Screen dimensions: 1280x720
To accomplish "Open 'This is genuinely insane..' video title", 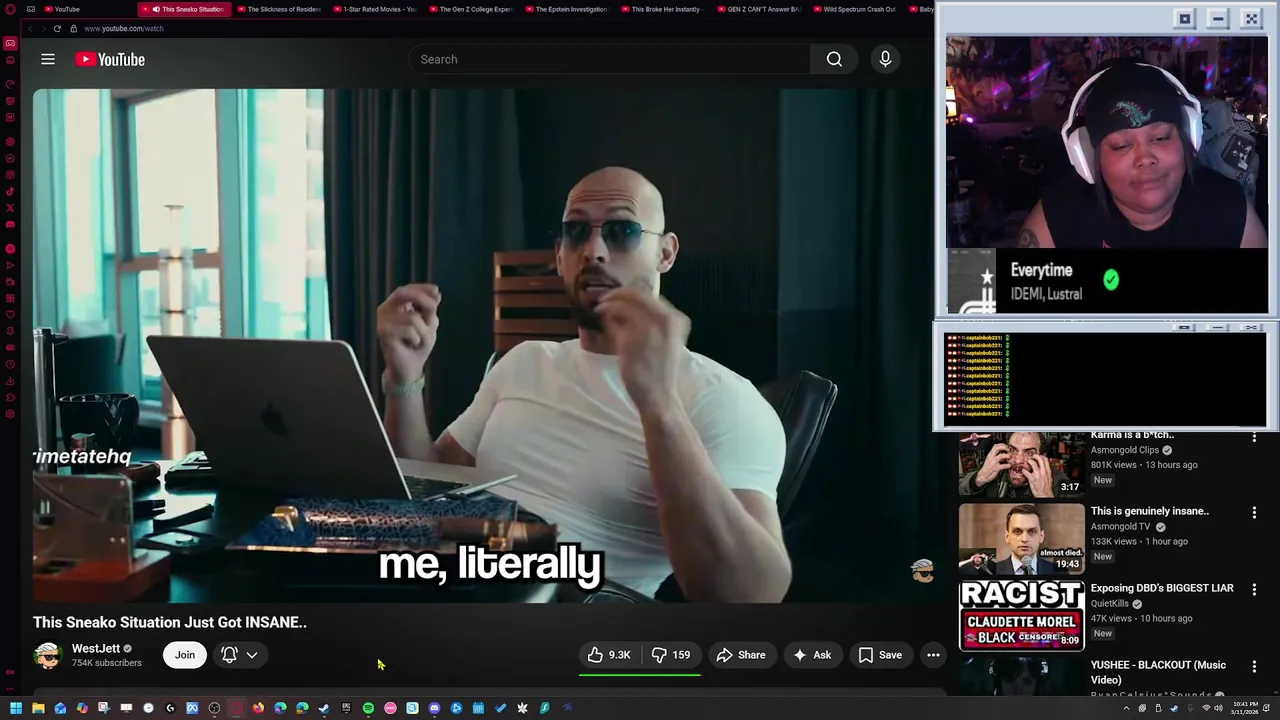I will point(1150,511).
